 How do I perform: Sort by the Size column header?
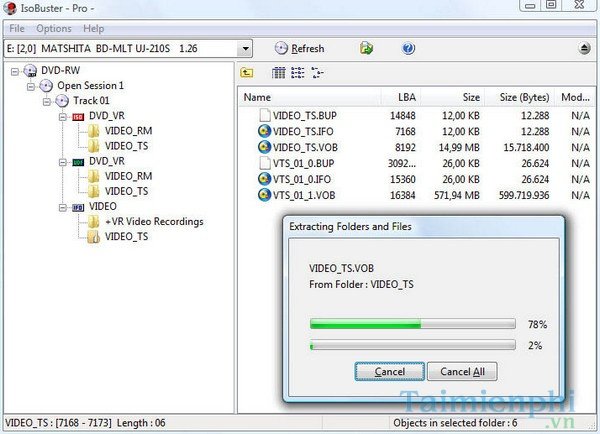(453, 97)
